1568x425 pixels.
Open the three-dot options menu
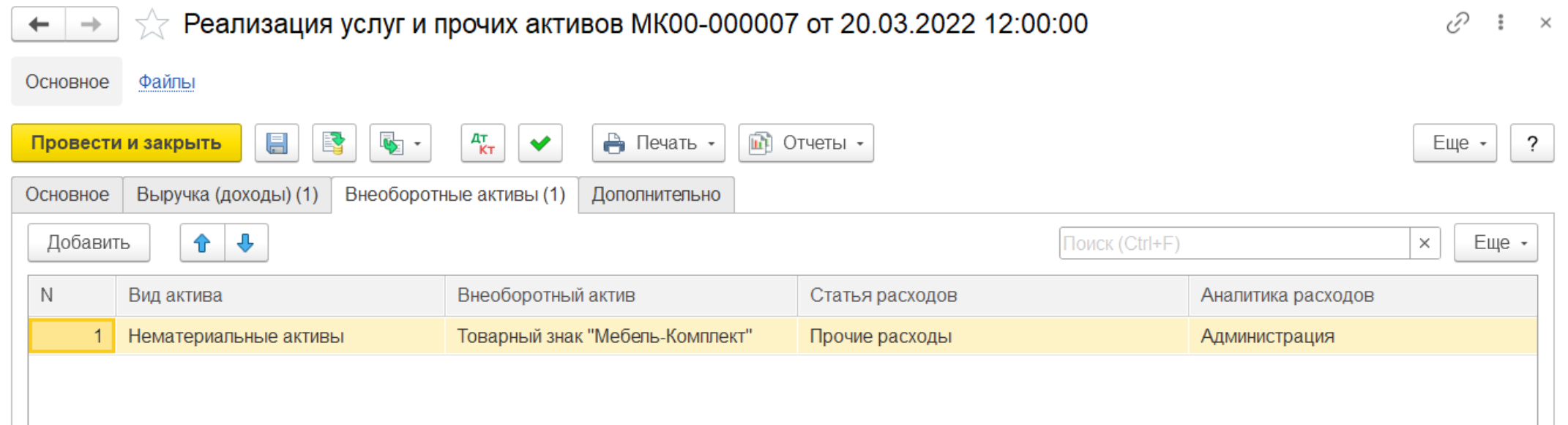pos(1501,23)
